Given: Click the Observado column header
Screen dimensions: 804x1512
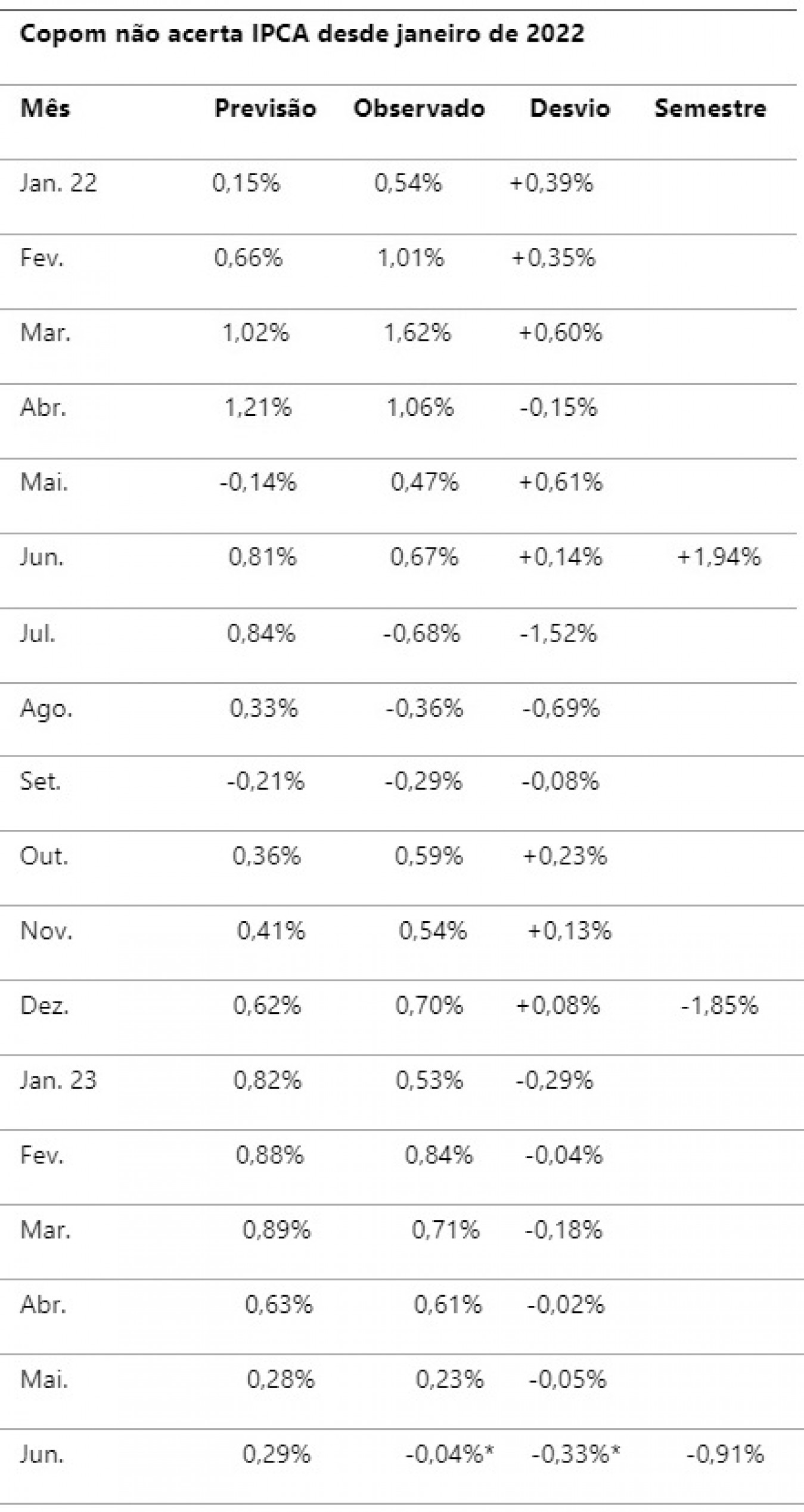Looking at the screenshot, I should pyautogui.click(x=419, y=108).
